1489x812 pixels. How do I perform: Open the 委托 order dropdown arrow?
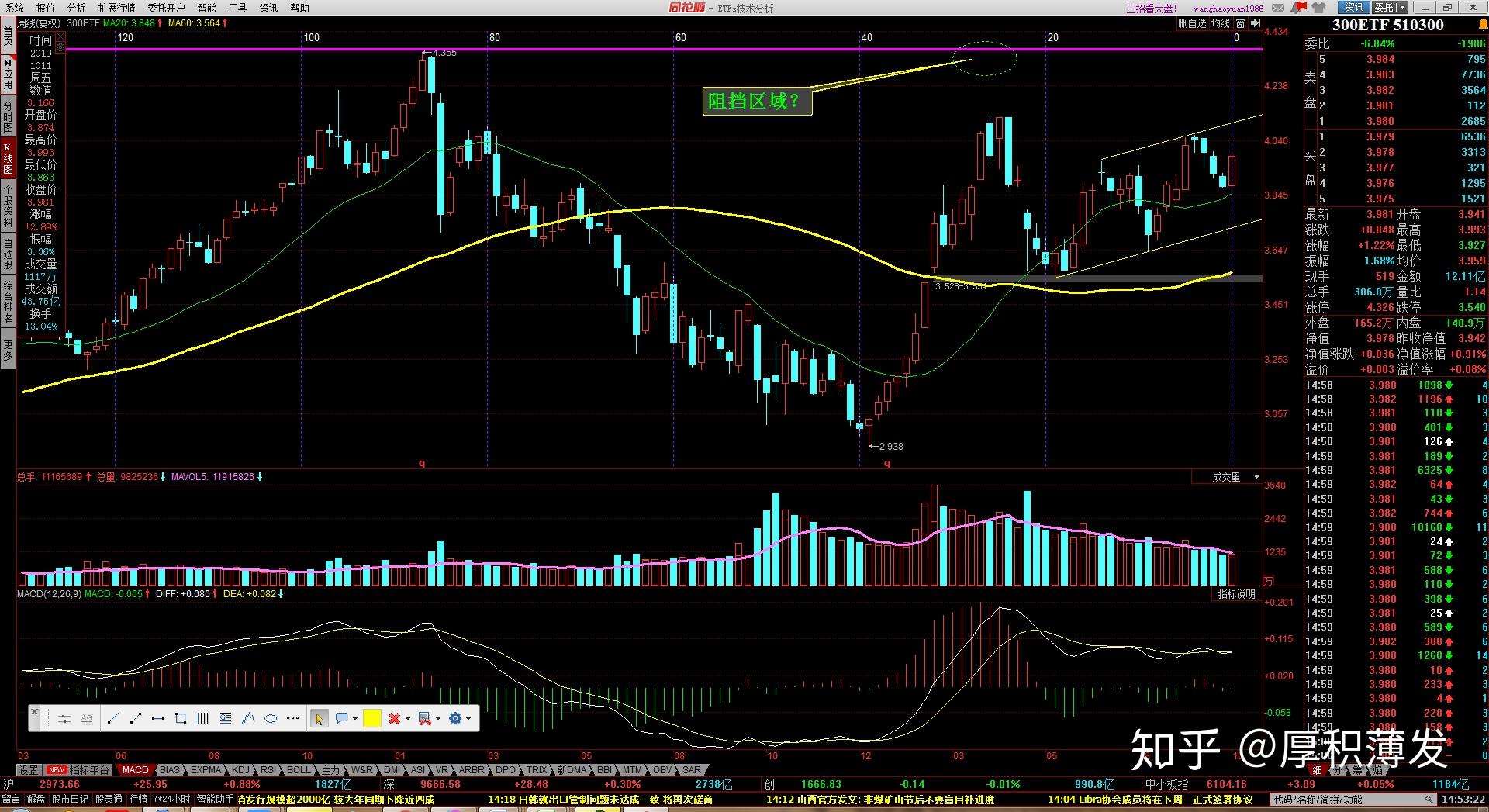point(1402,7)
